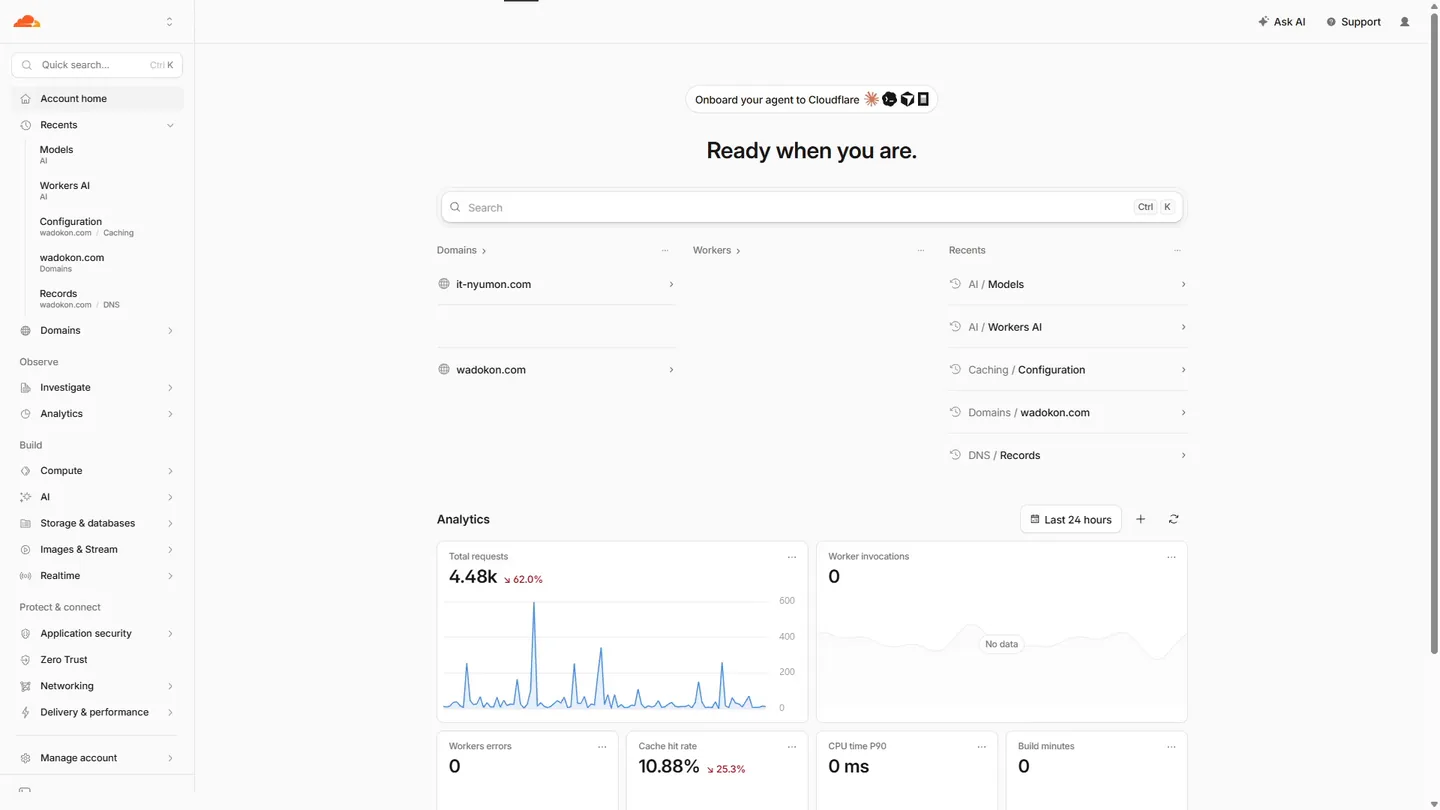Open Cache hit rate card options
The width and height of the screenshot is (1440, 810).
click(792, 747)
